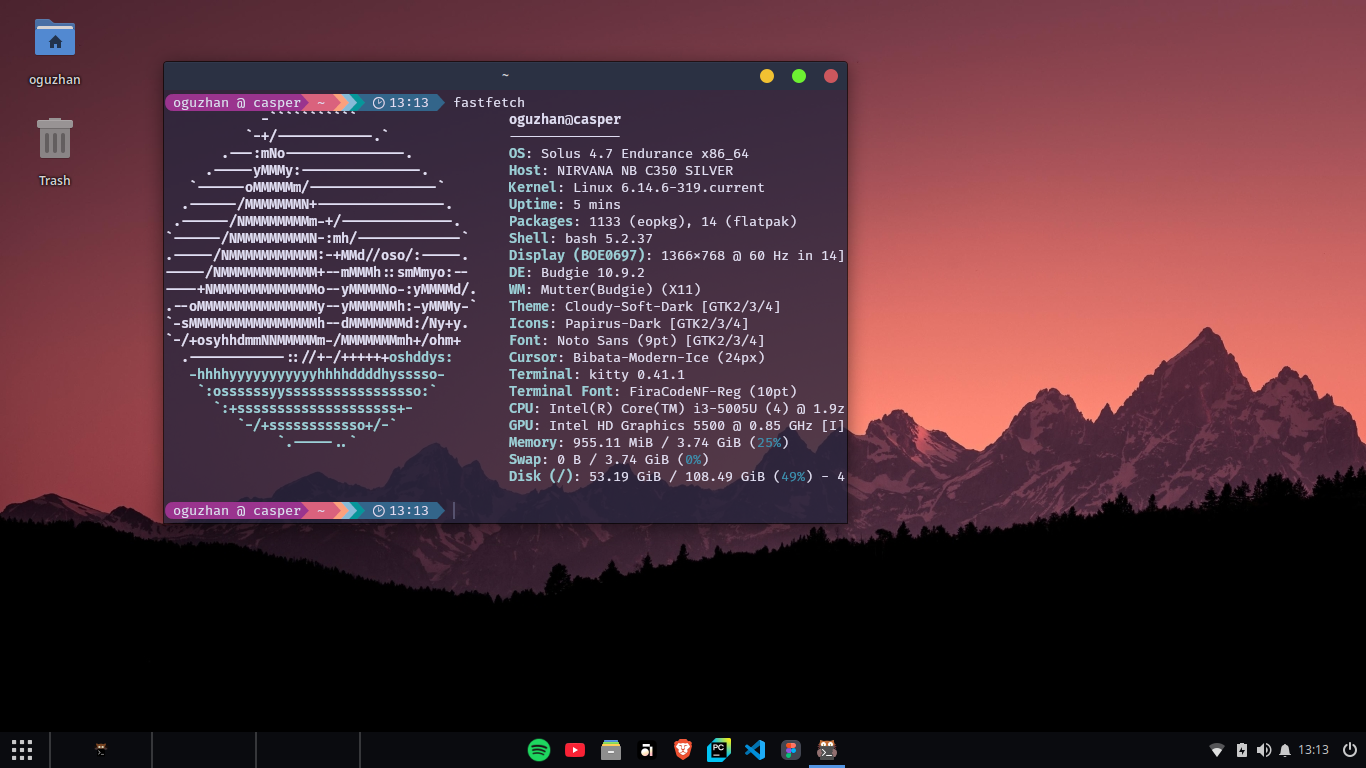1366x768 pixels.
Task: Select the oguzhan home folder on the desktop
Action: 55,52
